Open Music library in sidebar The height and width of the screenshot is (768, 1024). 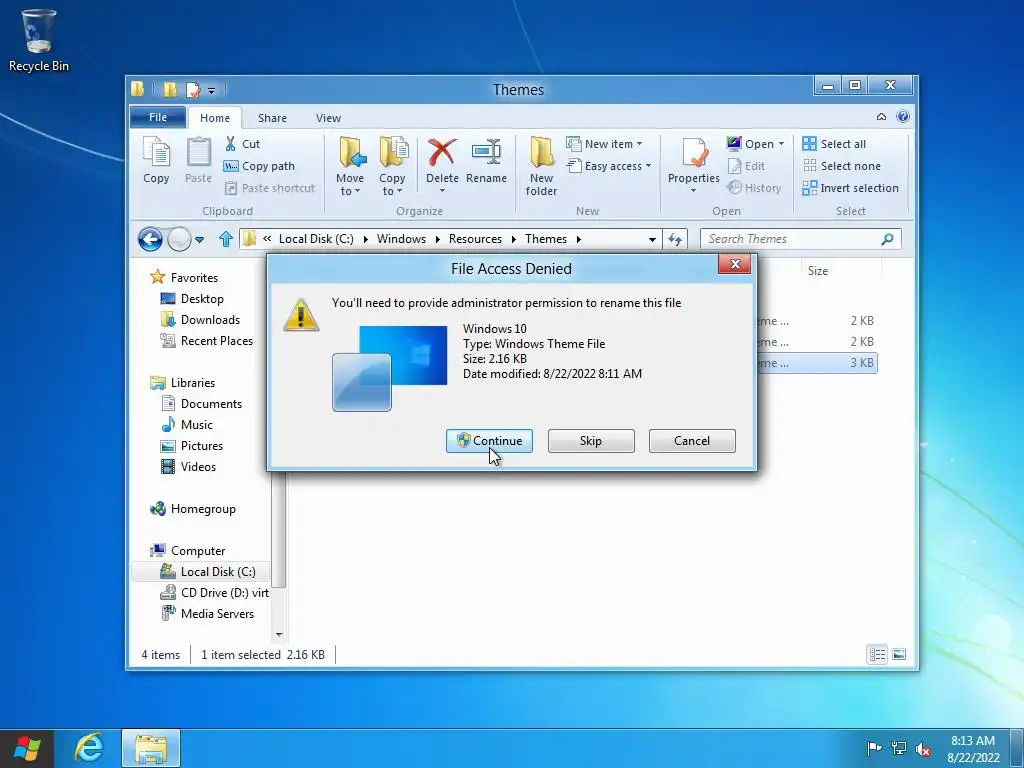[197, 424]
